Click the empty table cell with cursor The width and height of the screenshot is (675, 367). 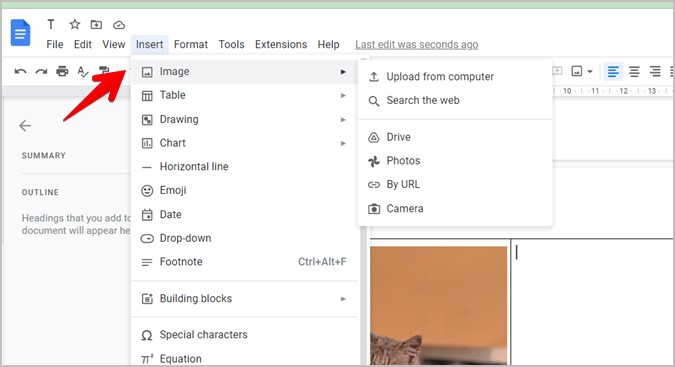tap(592, 302)
